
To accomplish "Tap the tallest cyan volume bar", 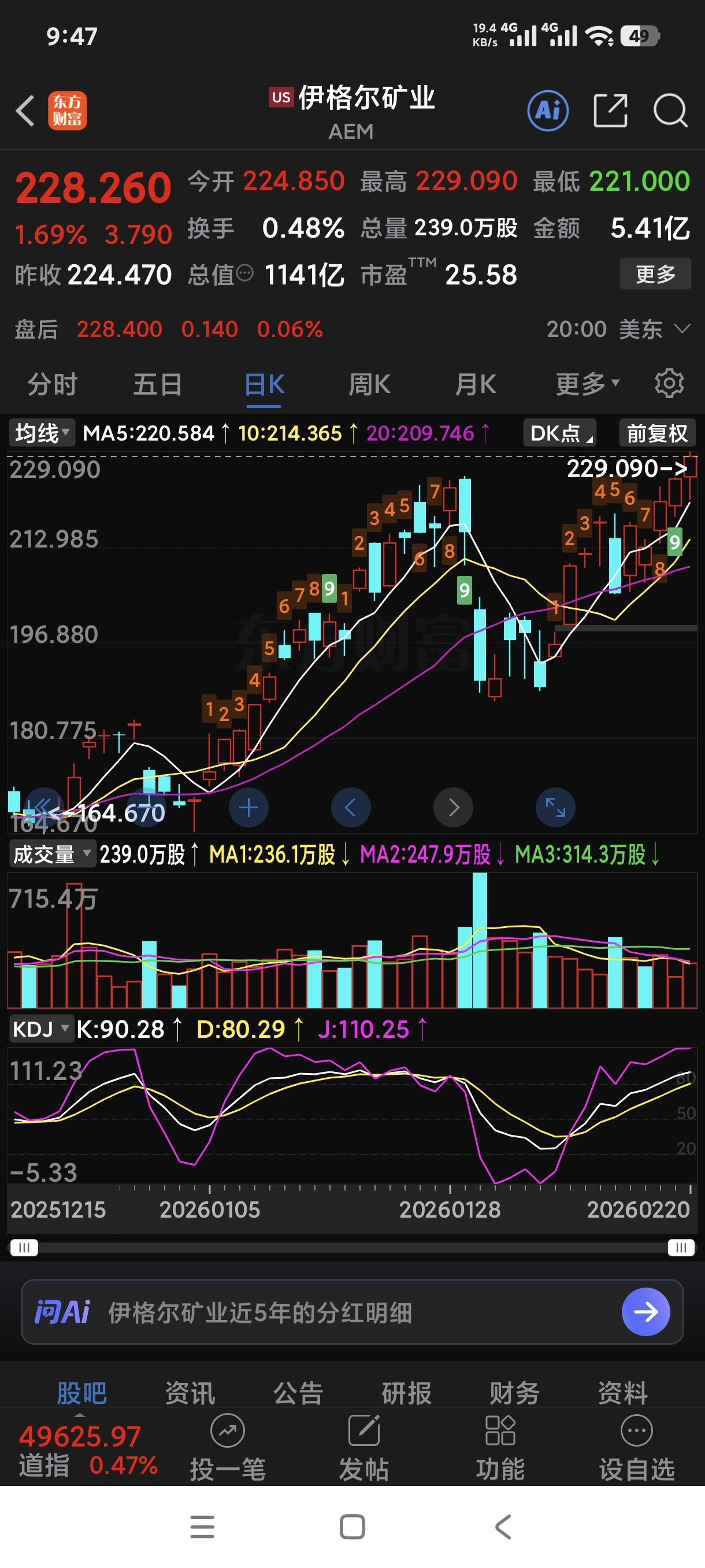I will tap(480, 941).
